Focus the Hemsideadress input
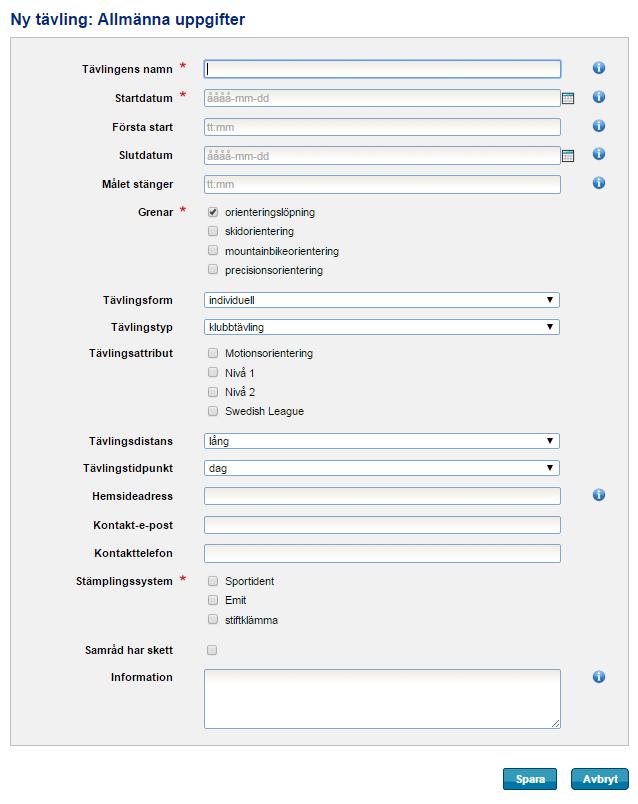 382,496
